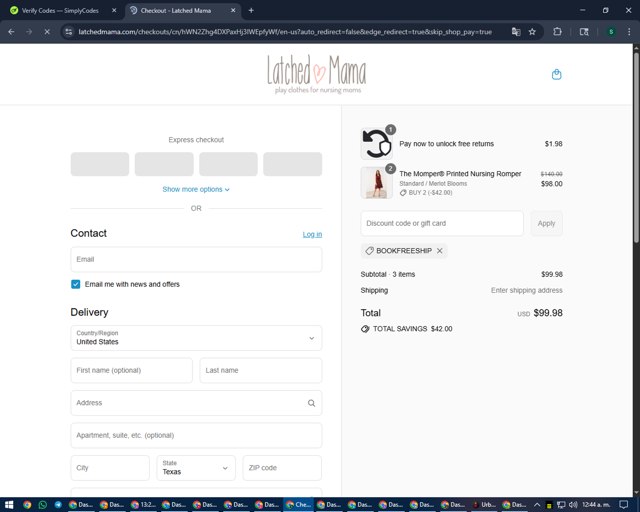Open volume control in system tray

pos(573,505)
